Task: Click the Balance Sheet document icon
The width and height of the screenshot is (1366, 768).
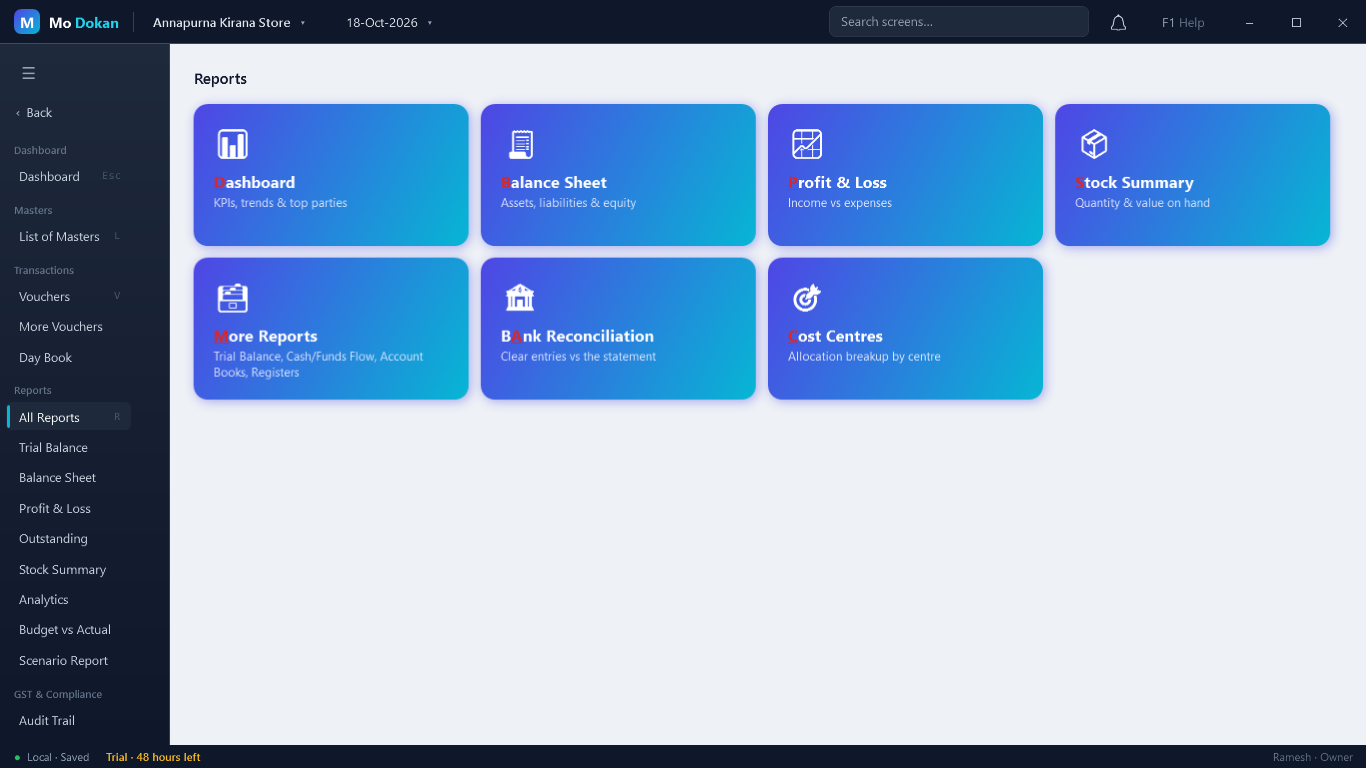Action: [520, 144]
